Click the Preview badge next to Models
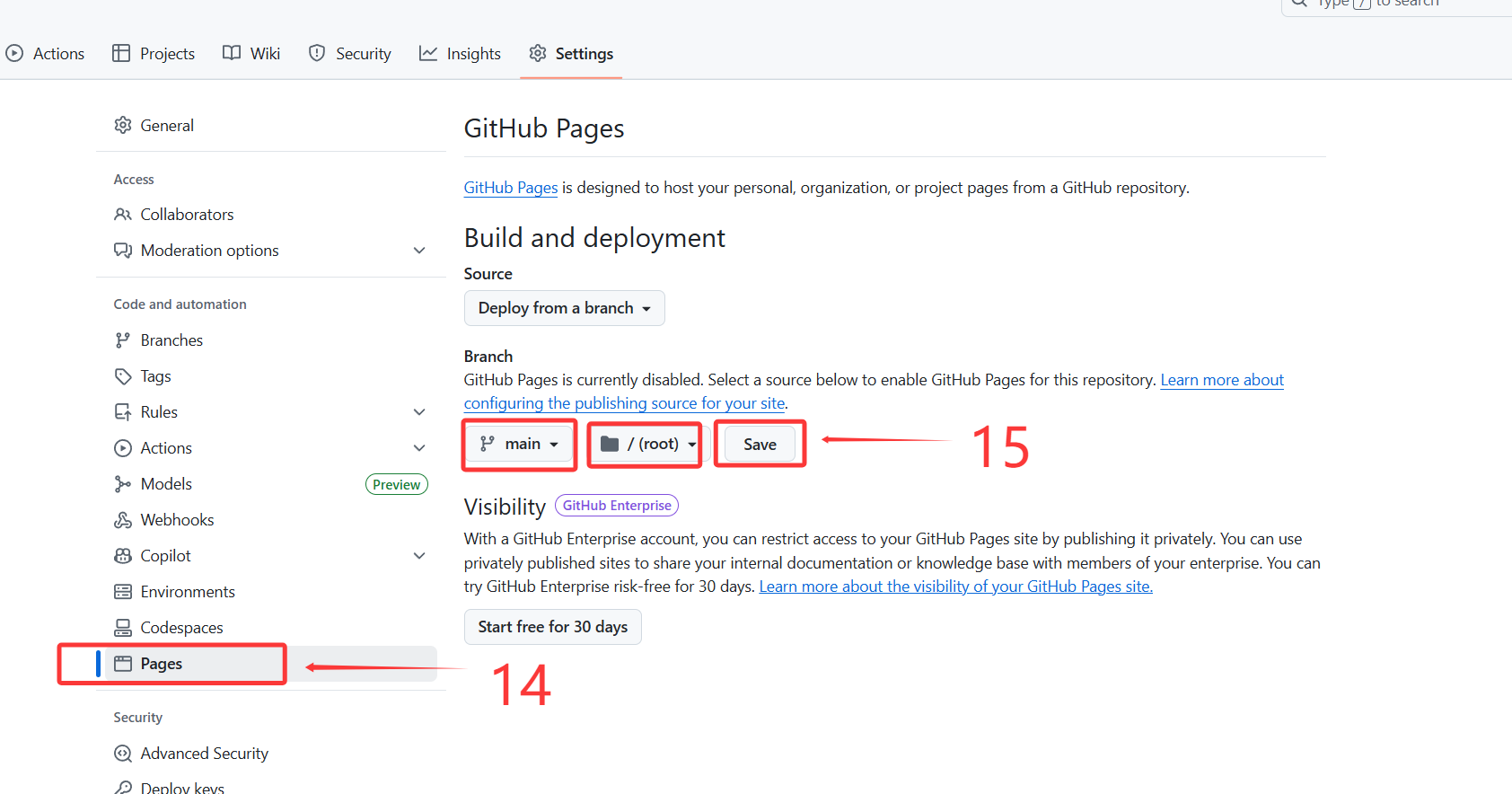The image size is (1512, 794). 397,484
